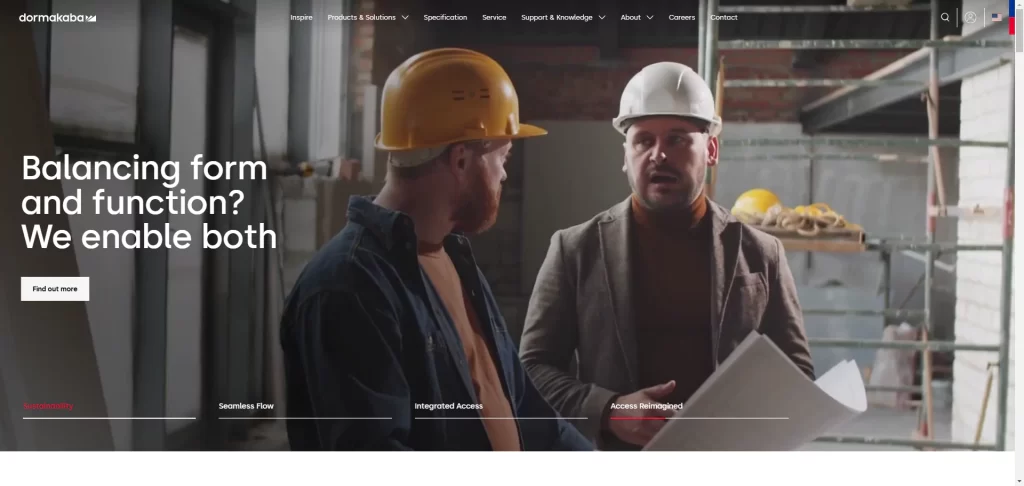Go to the Service page

coord(494,18)
